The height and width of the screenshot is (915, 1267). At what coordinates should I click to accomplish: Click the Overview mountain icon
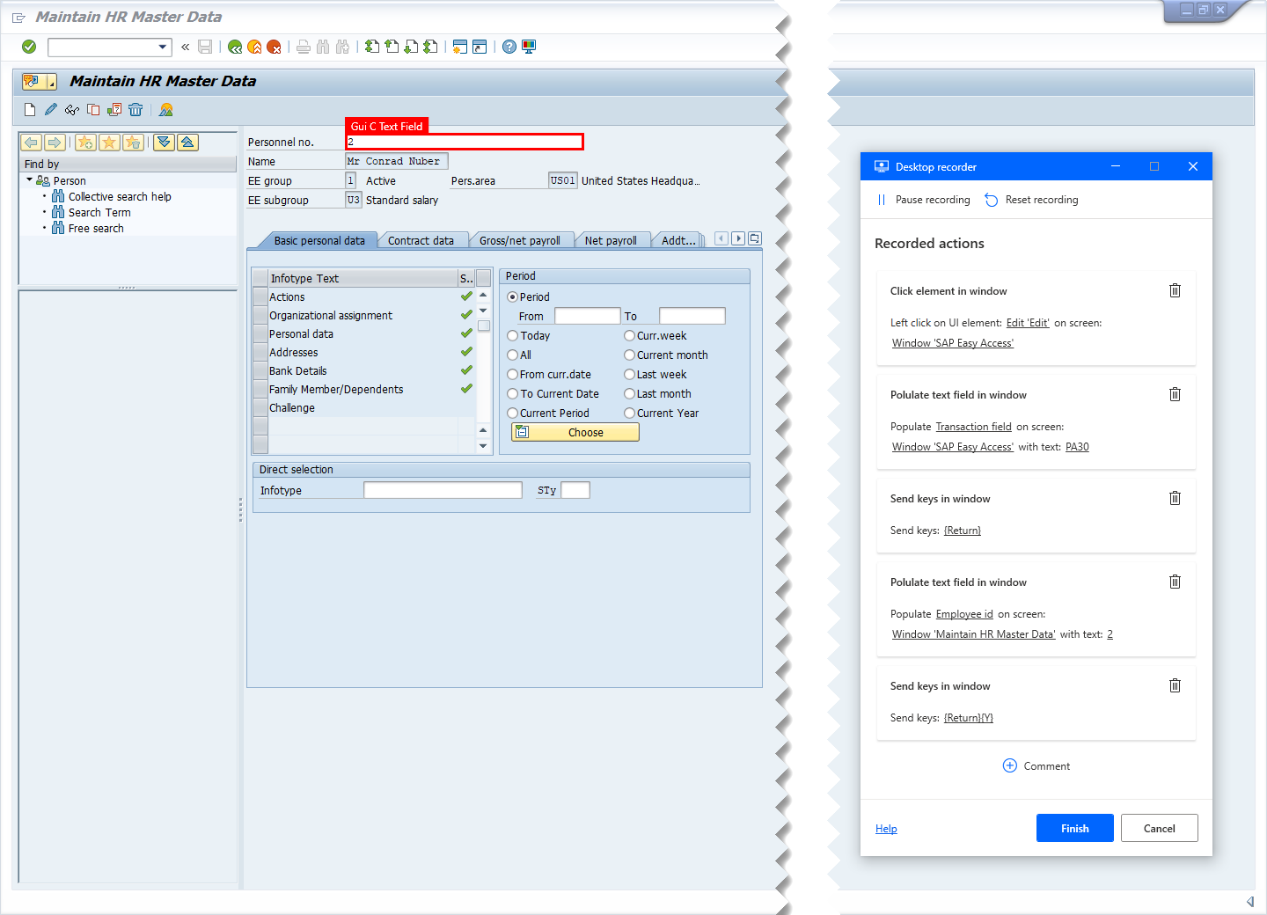point(166,110)
